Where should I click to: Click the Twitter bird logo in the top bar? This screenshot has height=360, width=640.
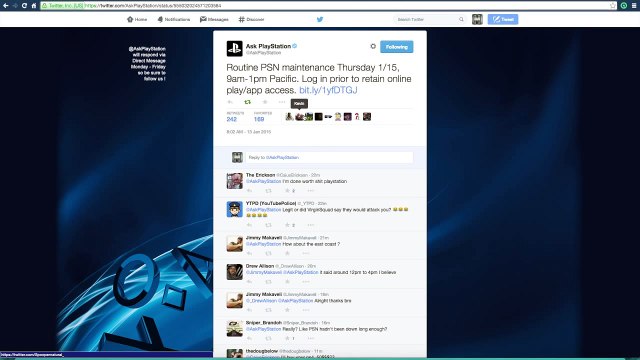coord(320,19)
